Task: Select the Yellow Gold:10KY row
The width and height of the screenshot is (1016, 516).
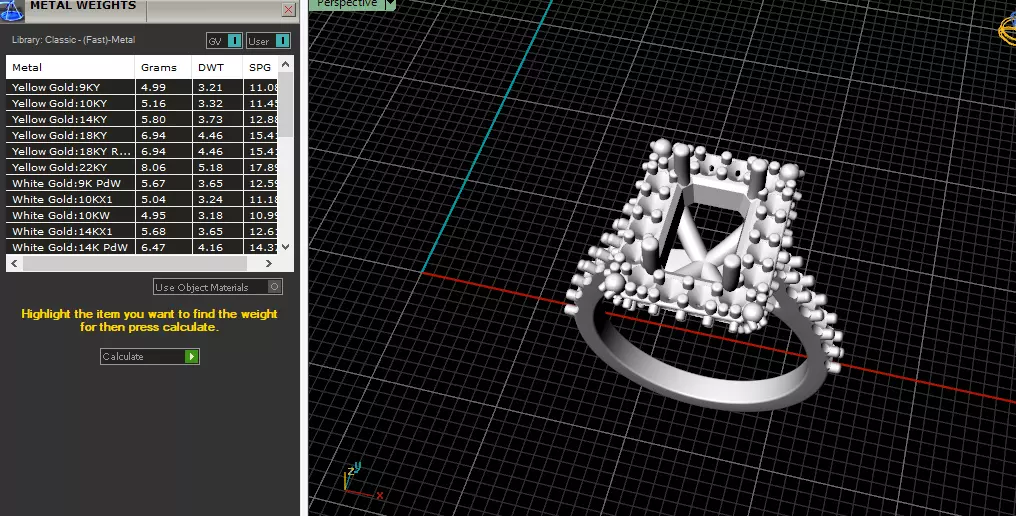Action: point(142,103)
